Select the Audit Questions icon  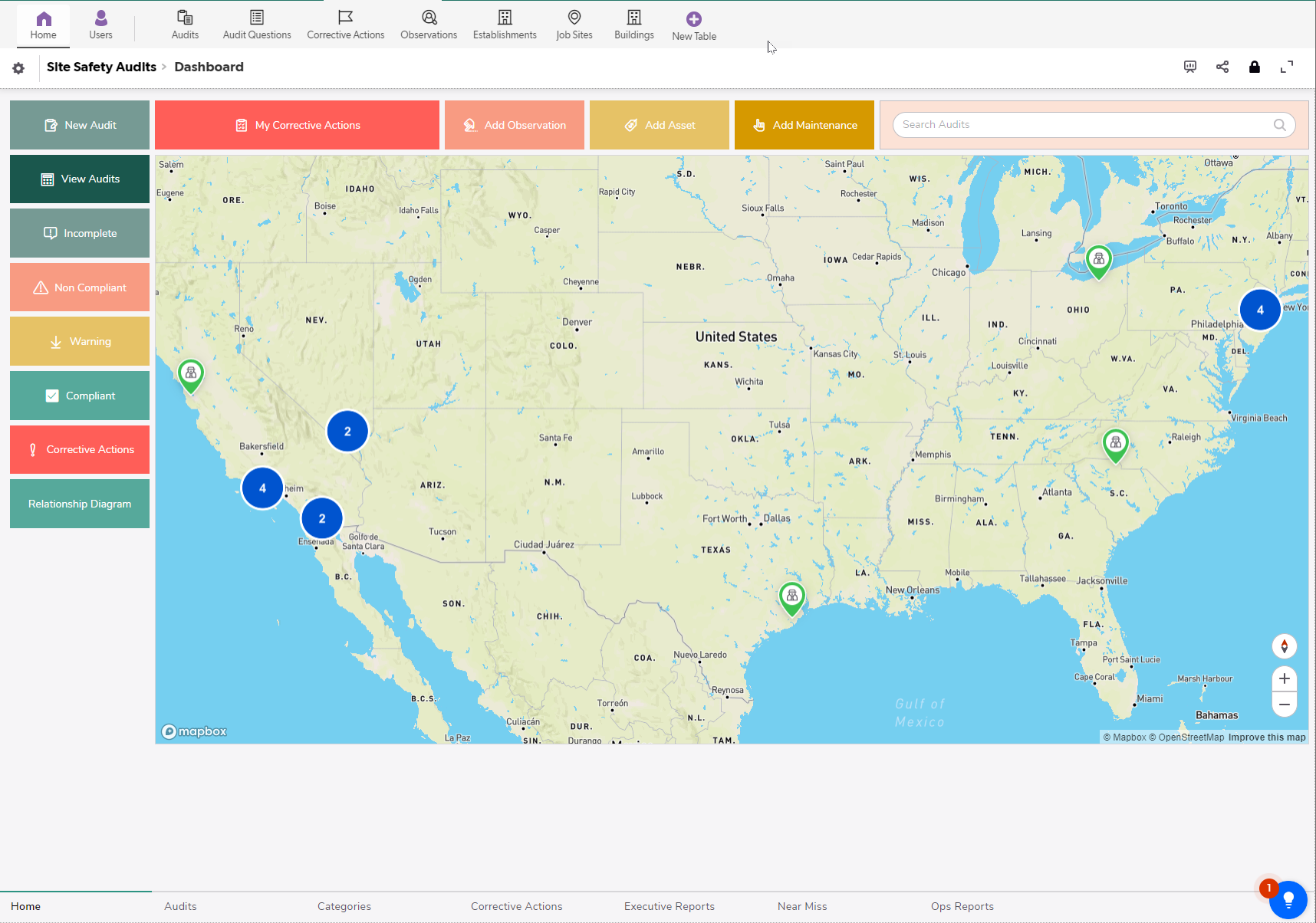257,23
